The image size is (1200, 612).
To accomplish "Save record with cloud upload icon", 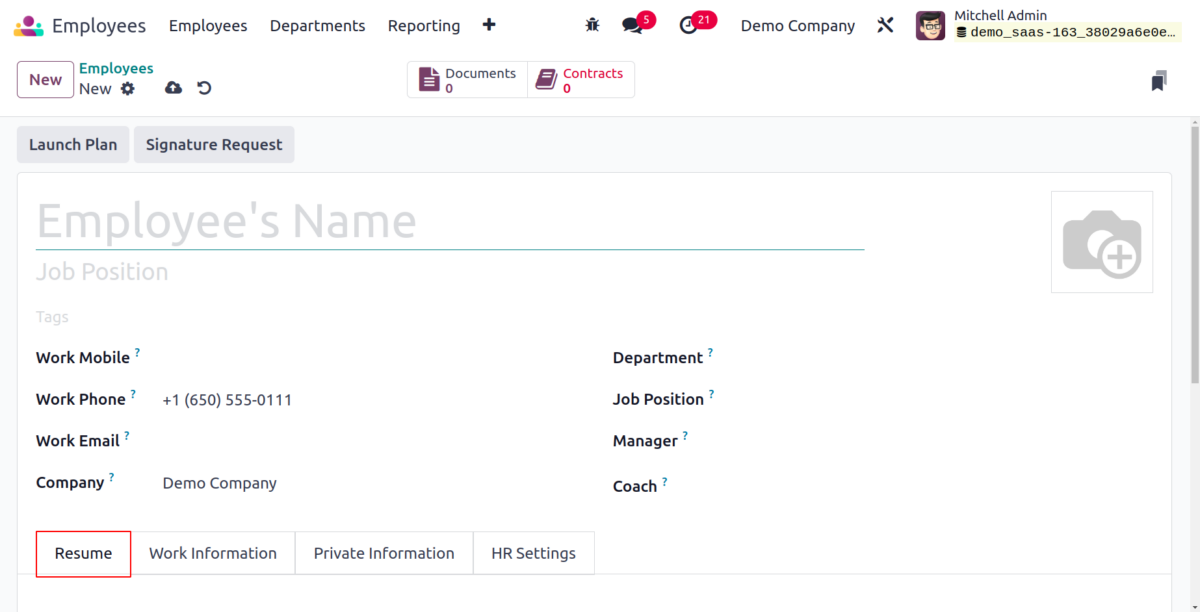I will click(173, 89).
